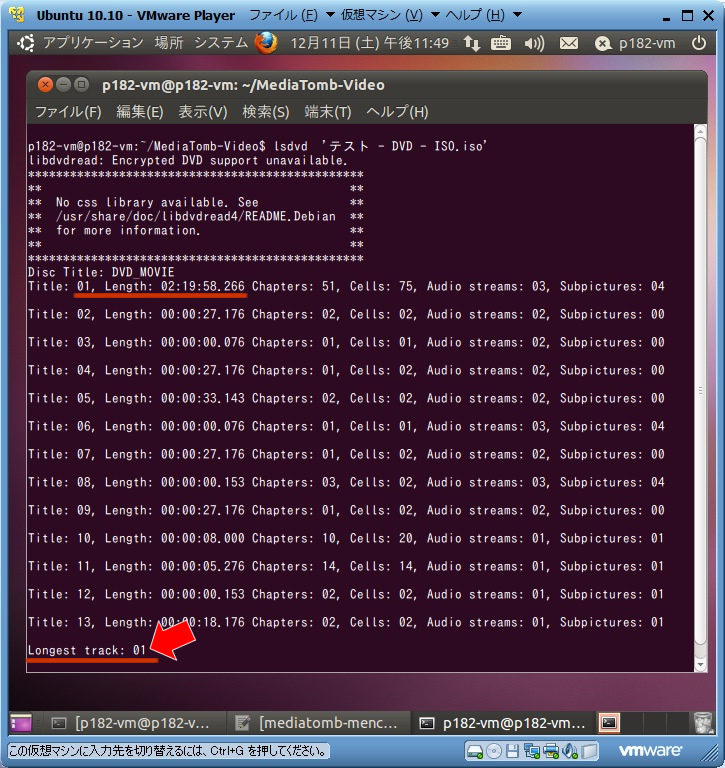This screenshot has height=768, width=725.
Task: Click the terminal vertical scrollbar track
Action: [x=701, y=398]
